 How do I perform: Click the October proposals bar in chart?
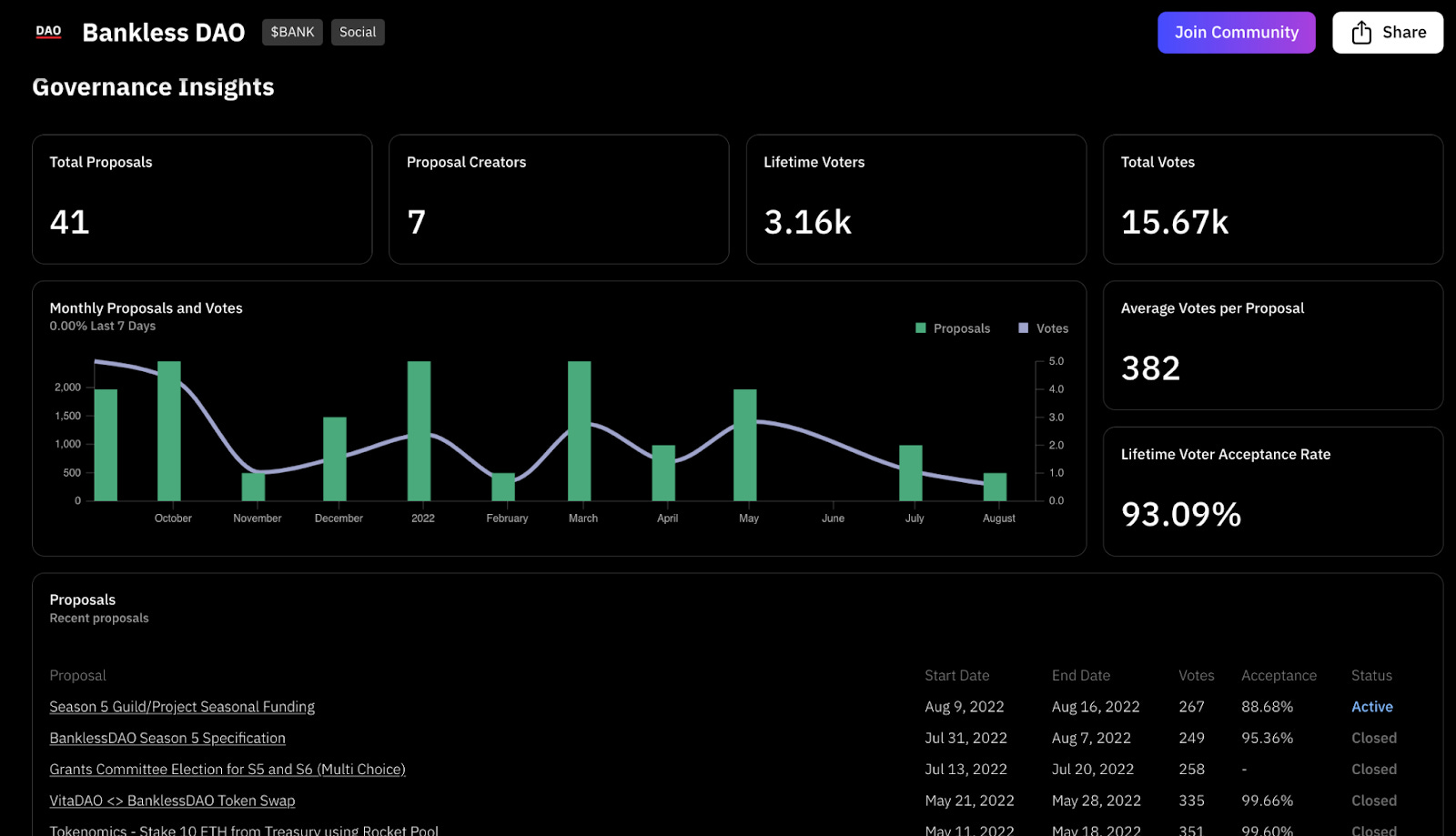169,431
